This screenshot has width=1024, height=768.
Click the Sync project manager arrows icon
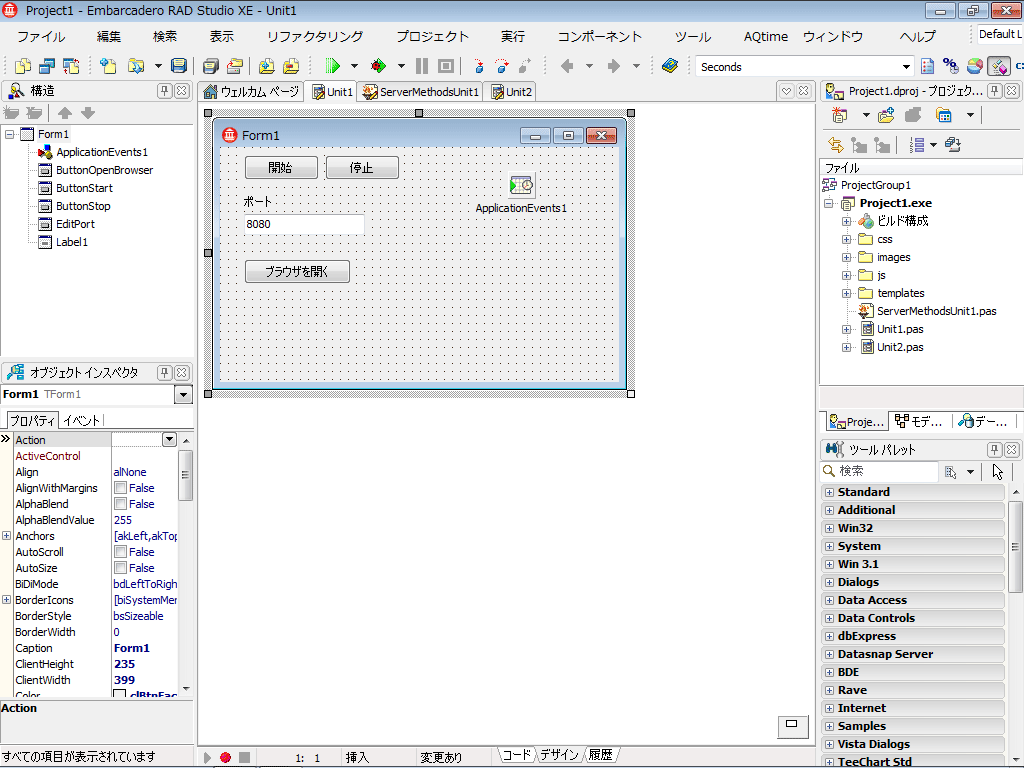coord(835,145)
